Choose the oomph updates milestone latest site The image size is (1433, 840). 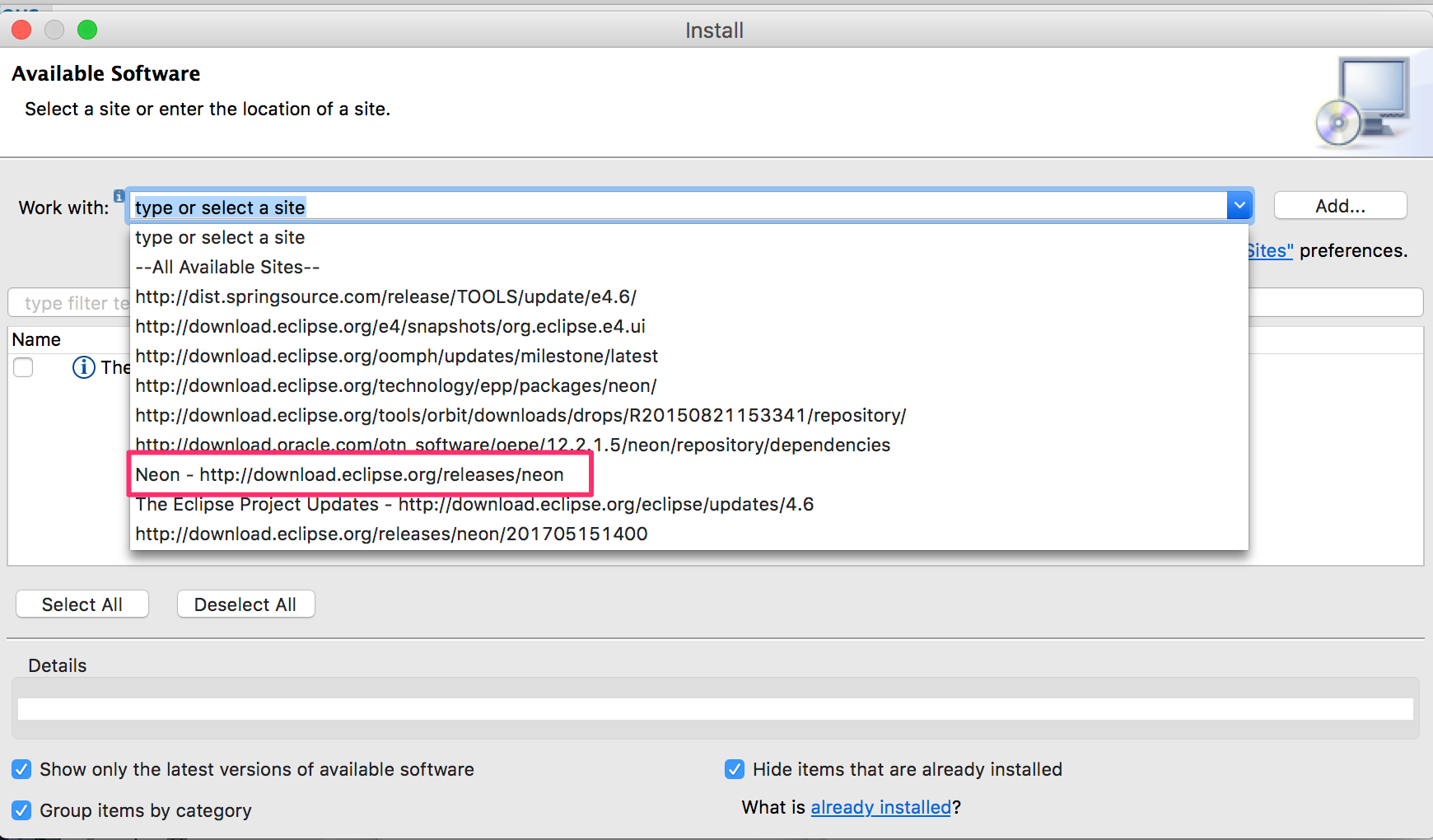pyautogui.click(x=688, y=356)
